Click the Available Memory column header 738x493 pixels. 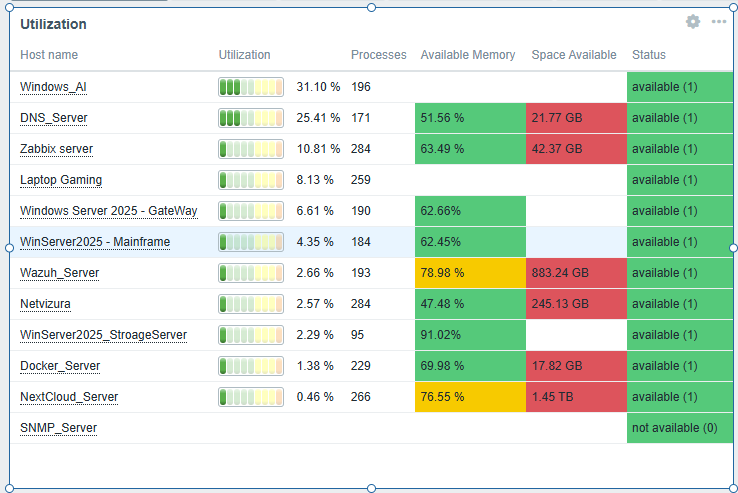coord(468,55)
